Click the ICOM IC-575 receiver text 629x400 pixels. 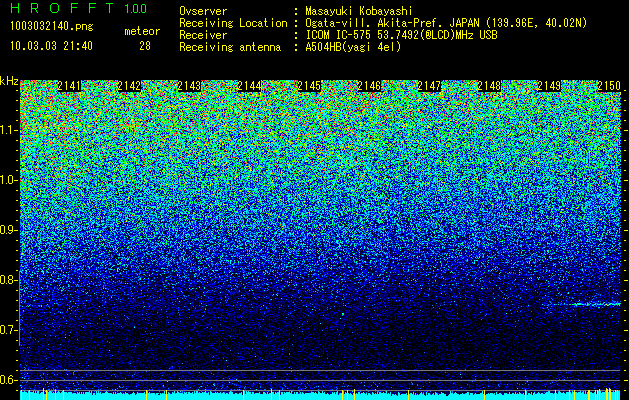coord(401,35)
